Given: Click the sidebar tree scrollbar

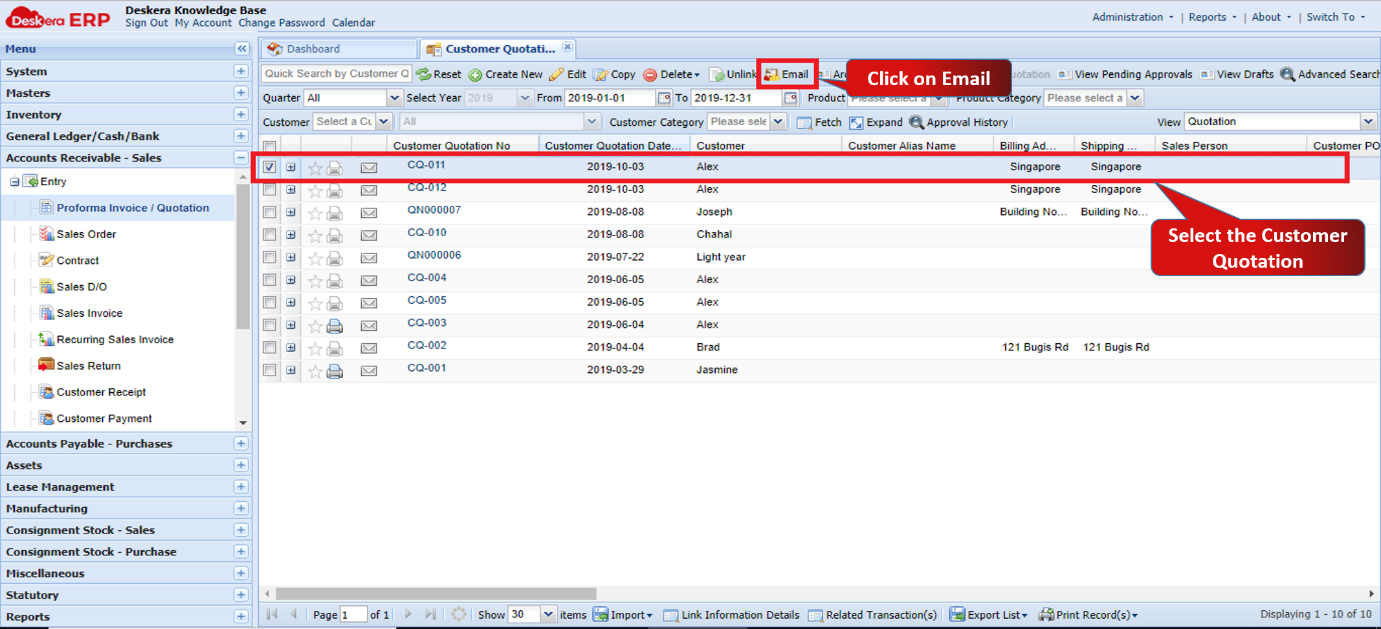Looking at the screenshot, I should (x=243, y=257).
